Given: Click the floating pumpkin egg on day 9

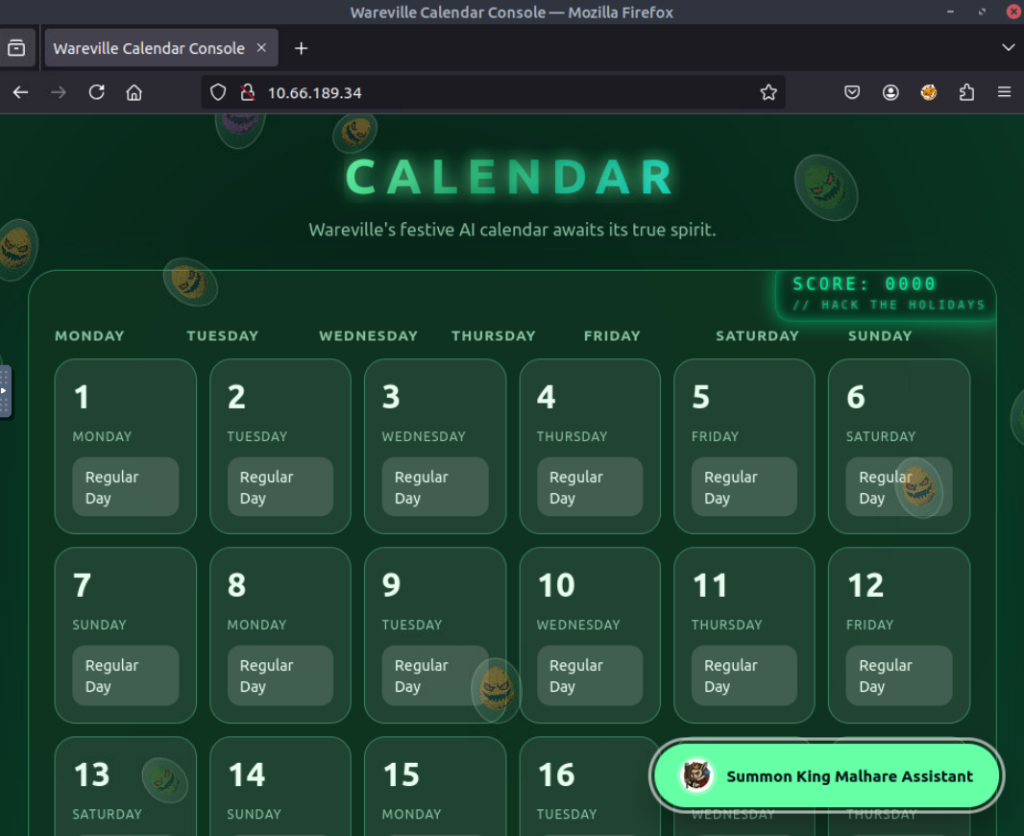Looking at the screenshot, I should [496, 688].
